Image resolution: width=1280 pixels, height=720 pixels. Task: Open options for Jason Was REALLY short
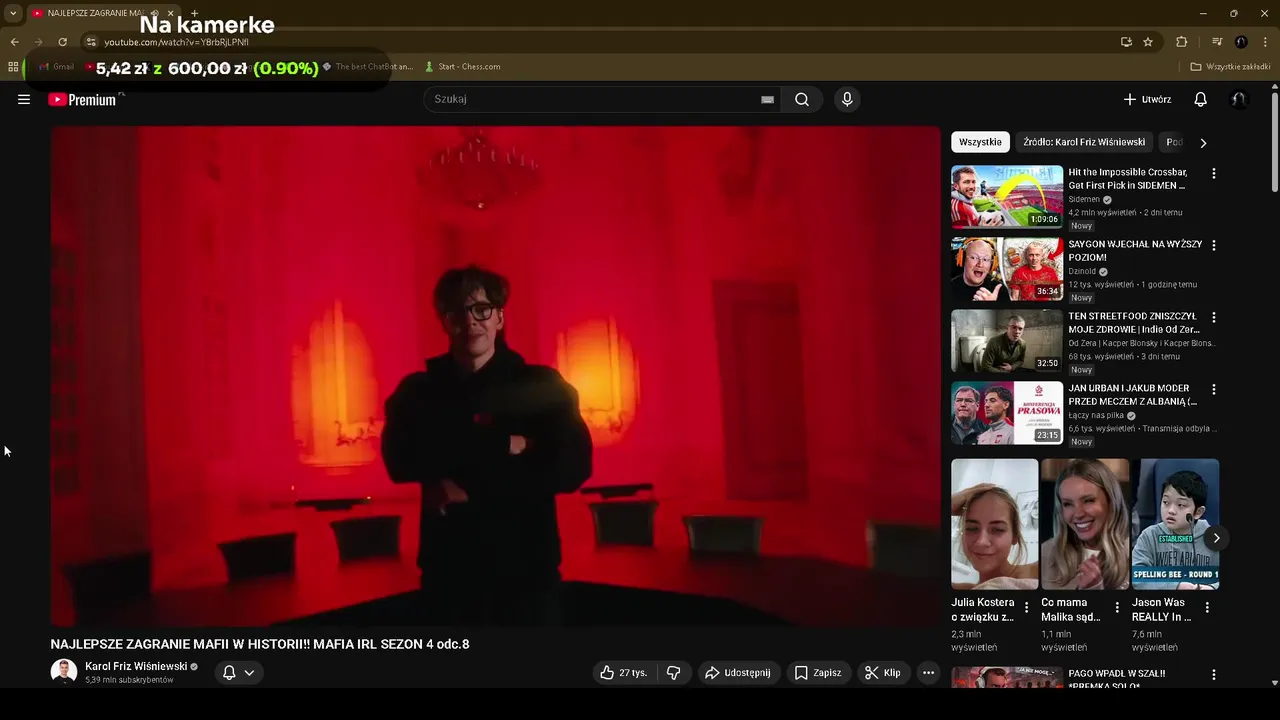pos(1207,607)
